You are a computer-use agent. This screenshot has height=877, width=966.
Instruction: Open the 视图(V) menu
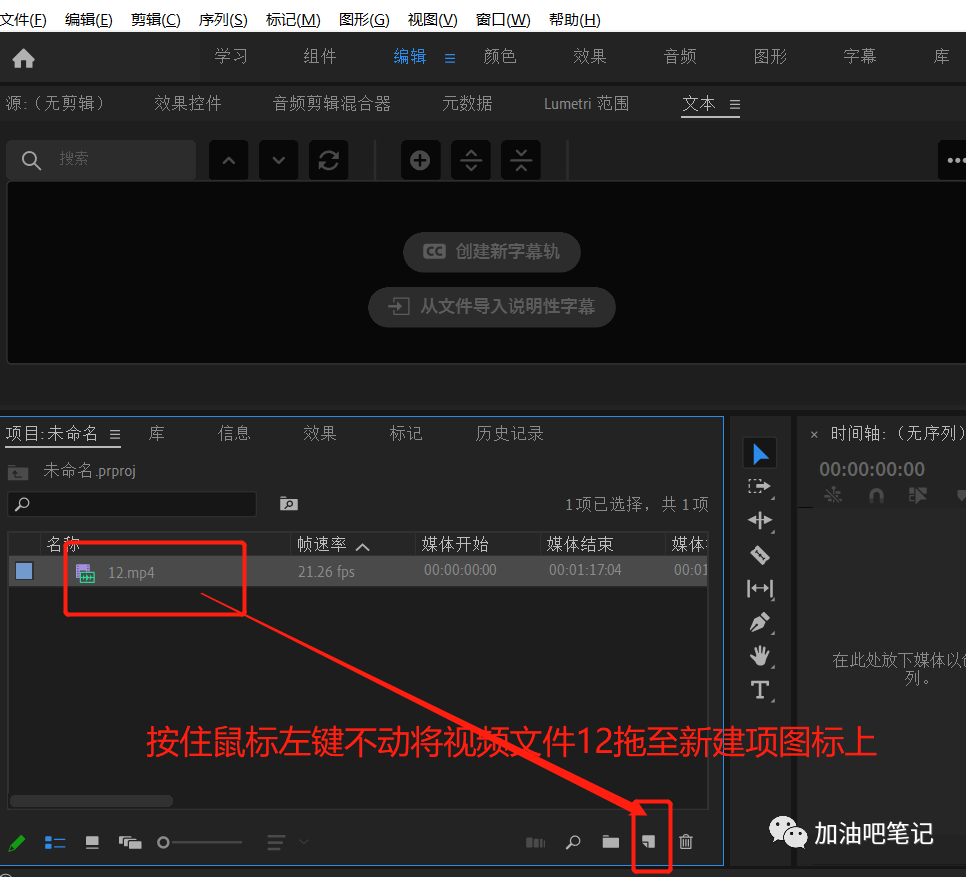432,20
